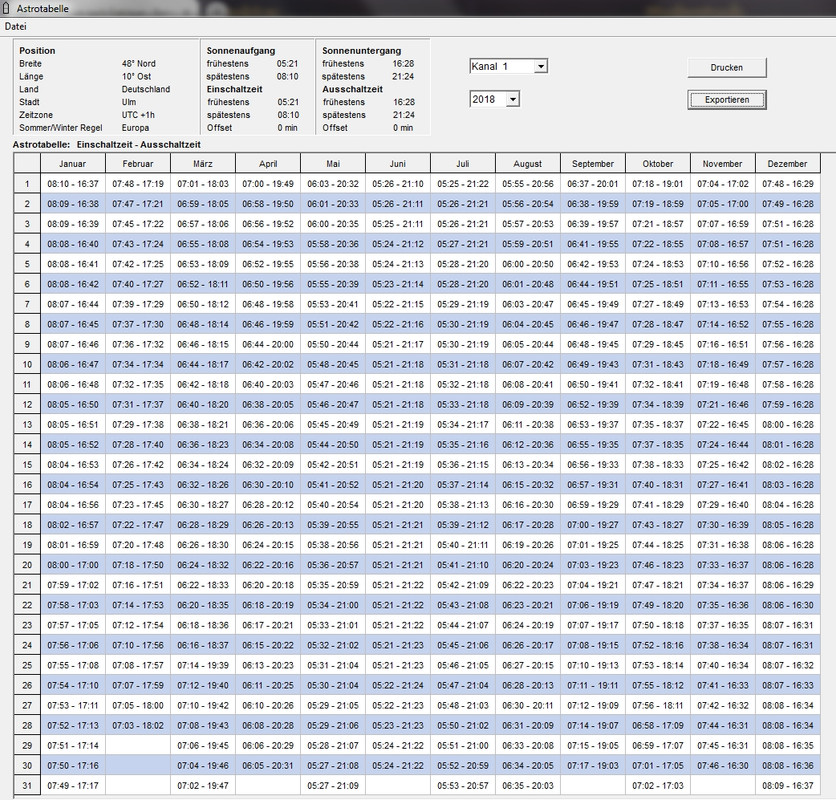Select row header for day 15
The width and height of the screenshot is (836, 800).
(27, 465)
